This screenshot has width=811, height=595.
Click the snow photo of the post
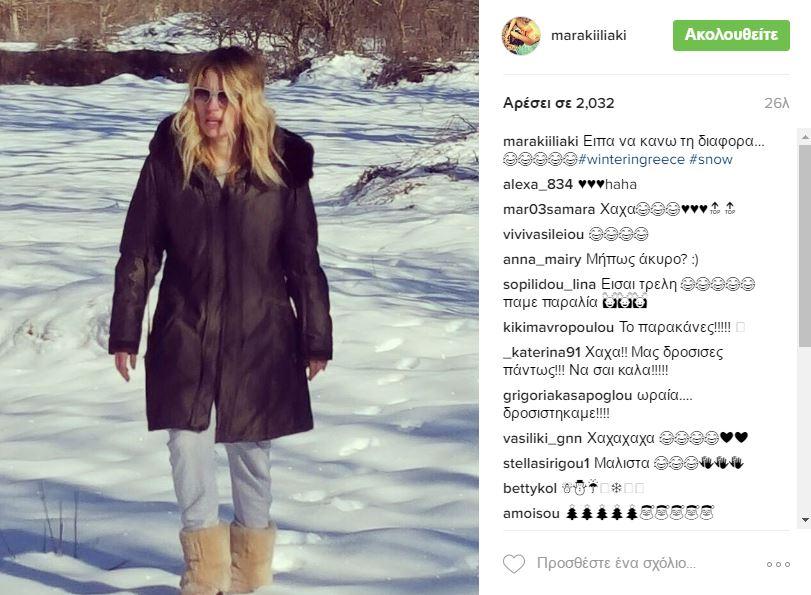coord(239,298)
